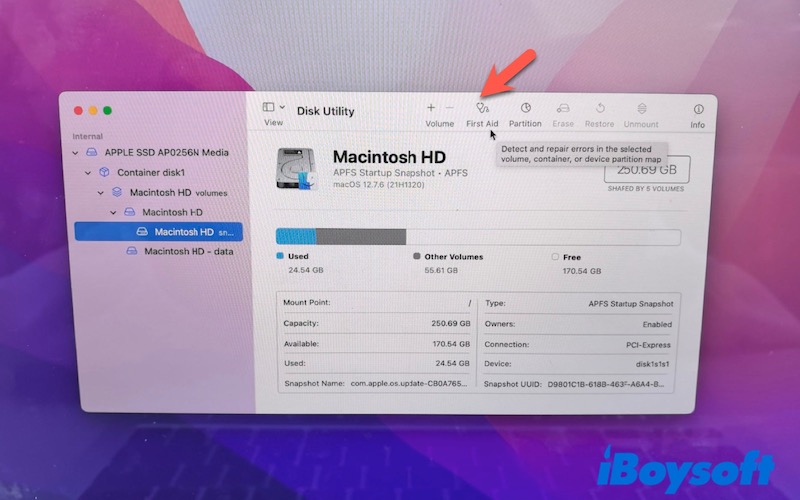Click the 170.54 GB Free amount

click(582, 271)
